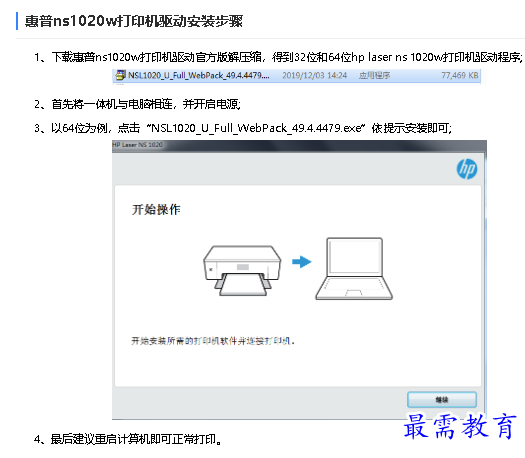Click the 开始操作 heading in the installer
The height and width of the screenshot is (458, 525).
pyautogui.click(x=156, y=210)
